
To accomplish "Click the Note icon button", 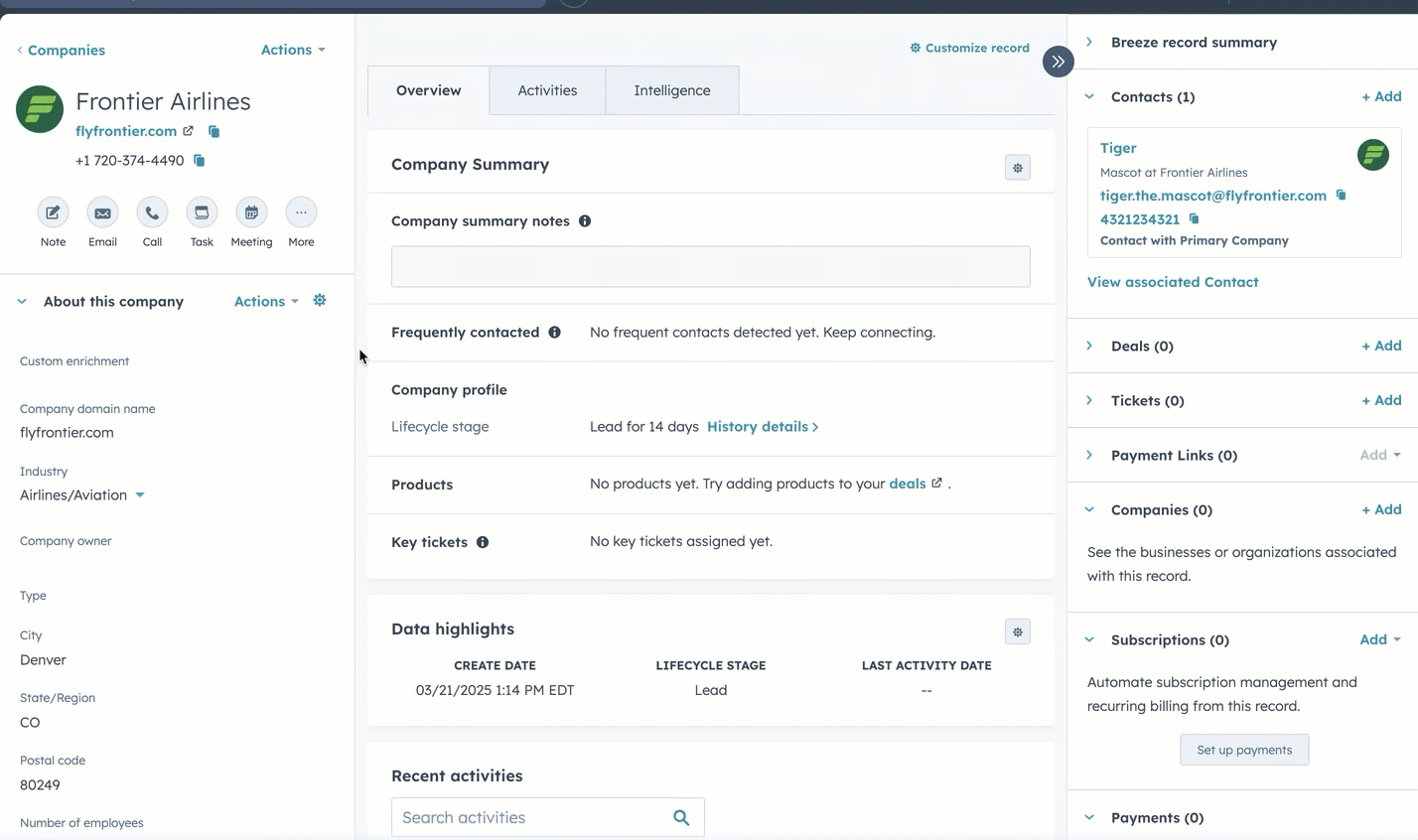I will tap(53, 211).
